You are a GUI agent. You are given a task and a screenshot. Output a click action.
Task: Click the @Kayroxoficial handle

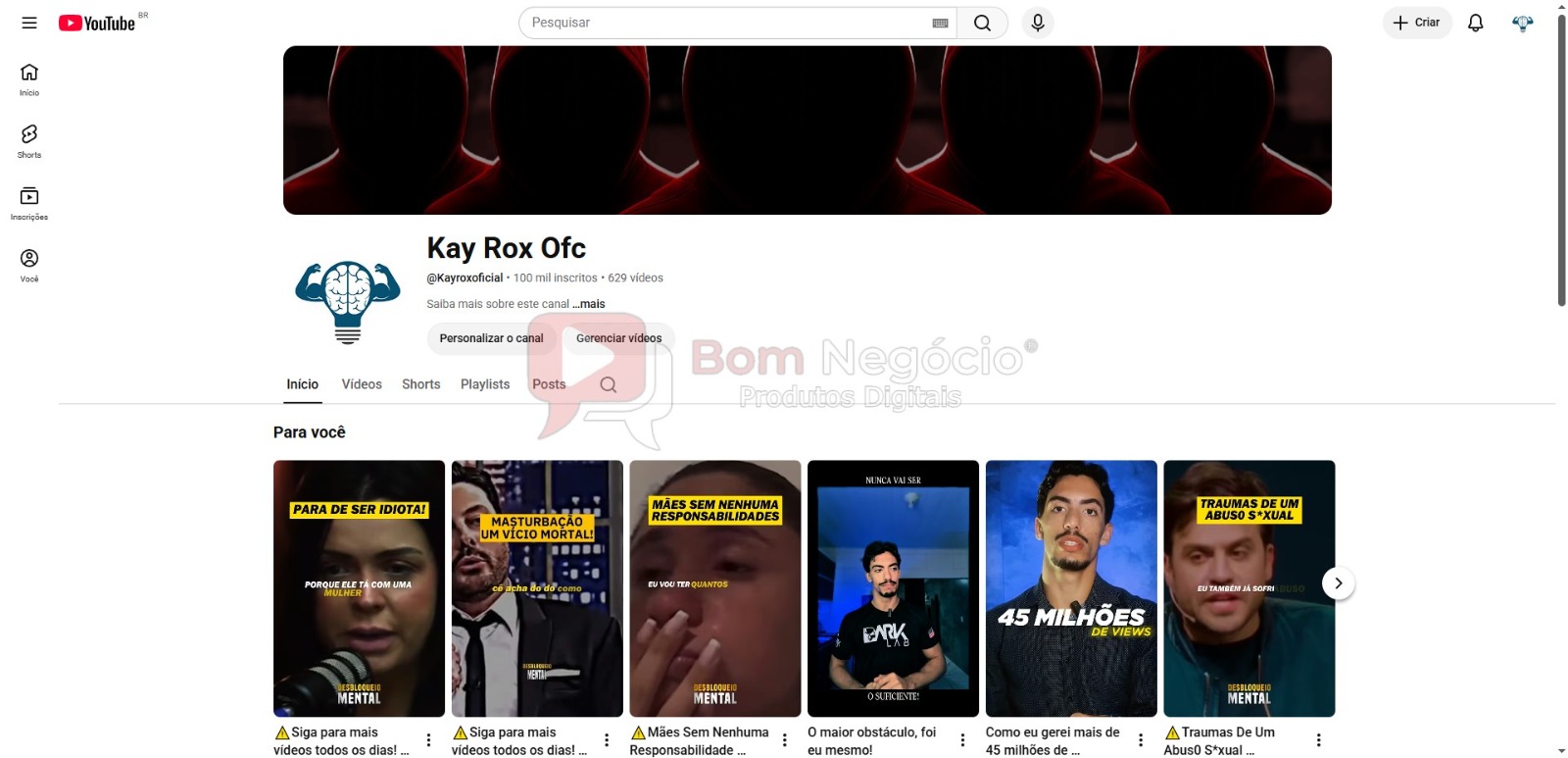tap(465, 278)
